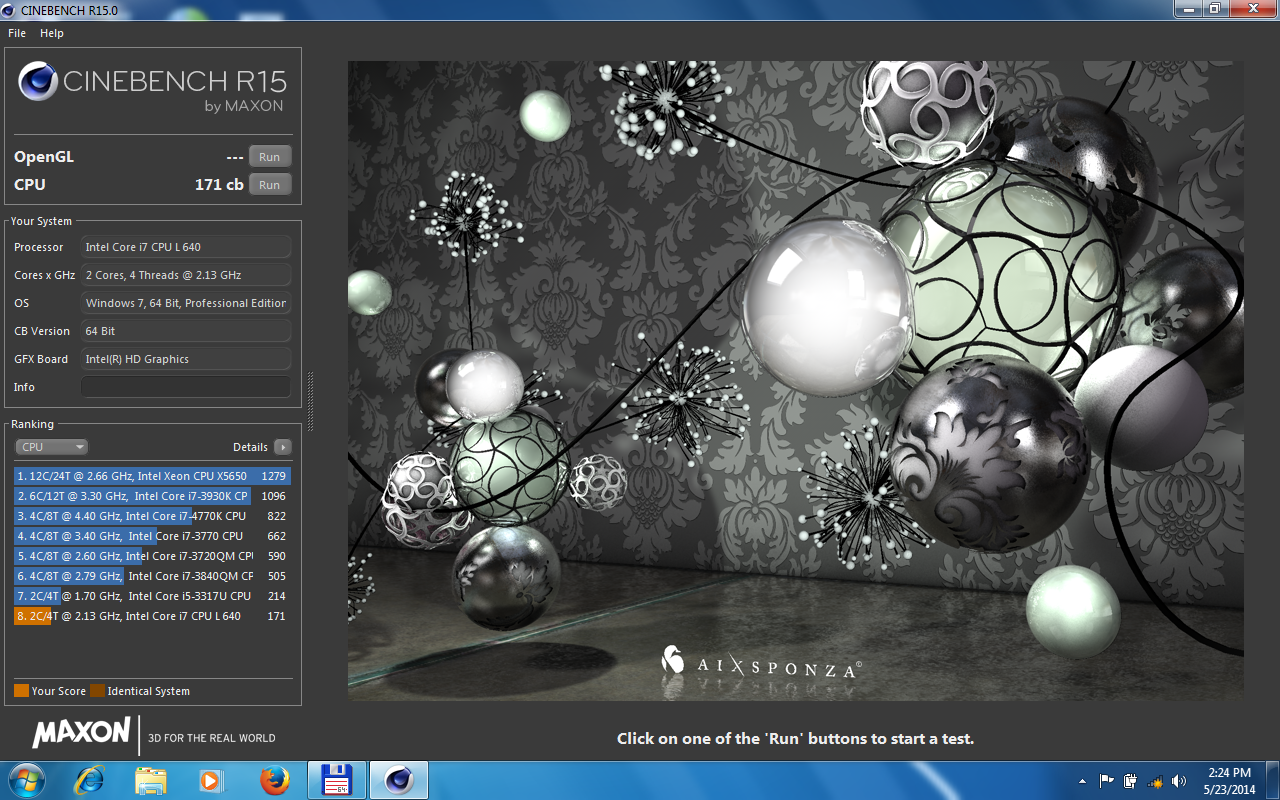Open the taskbar clock and date
1280x800 pixels.
click(1229, 781)
